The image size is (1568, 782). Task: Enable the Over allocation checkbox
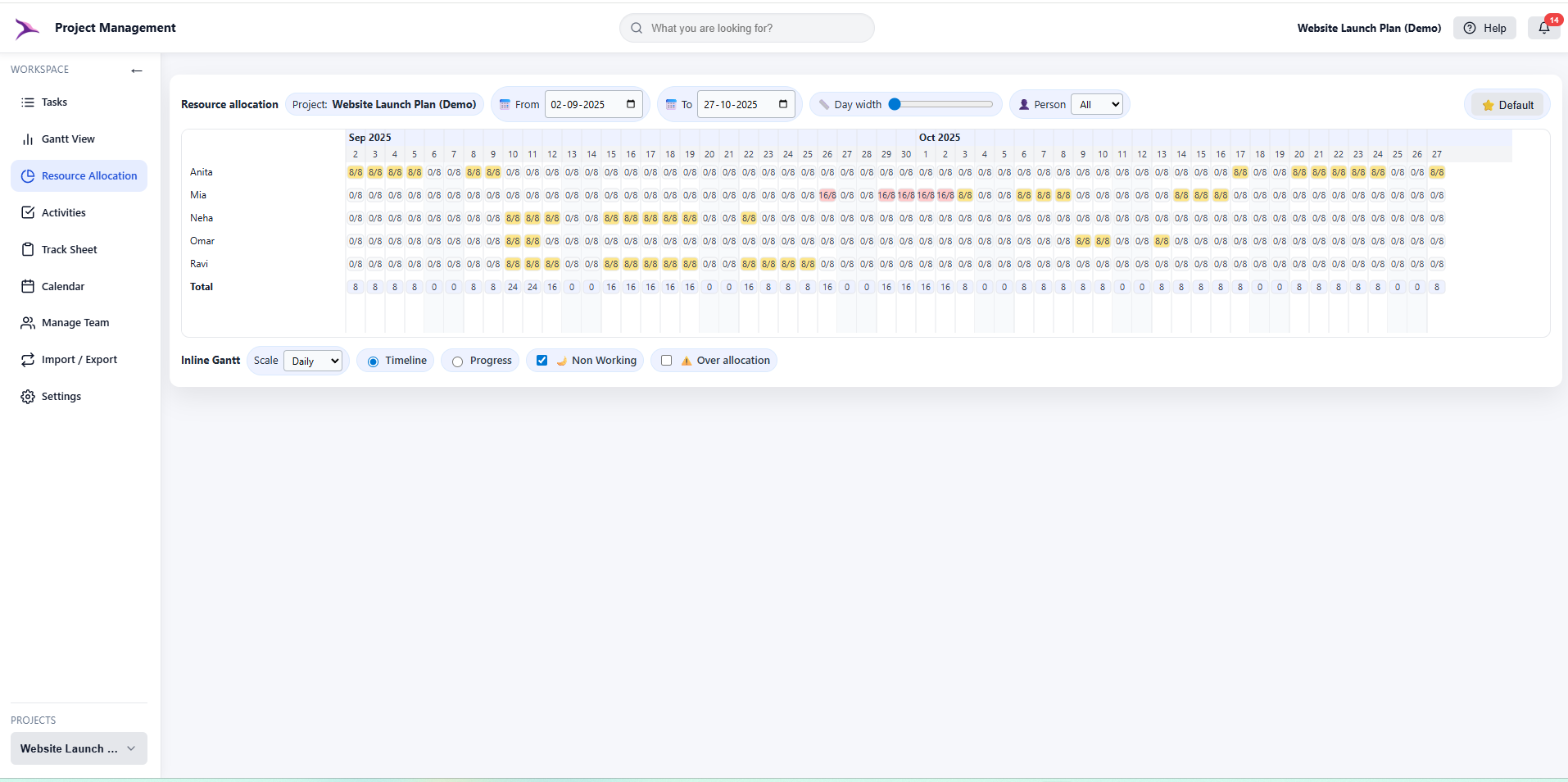pos(666,361)
